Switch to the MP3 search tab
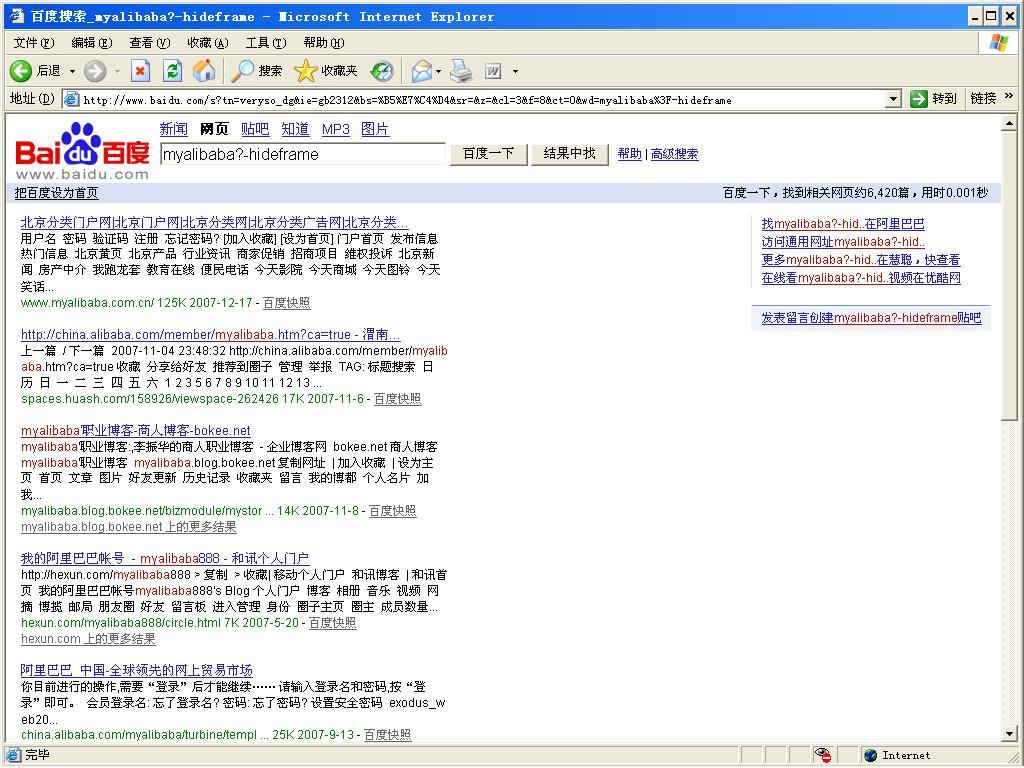This screenshot has height=768, width=1024. point(335,129)
